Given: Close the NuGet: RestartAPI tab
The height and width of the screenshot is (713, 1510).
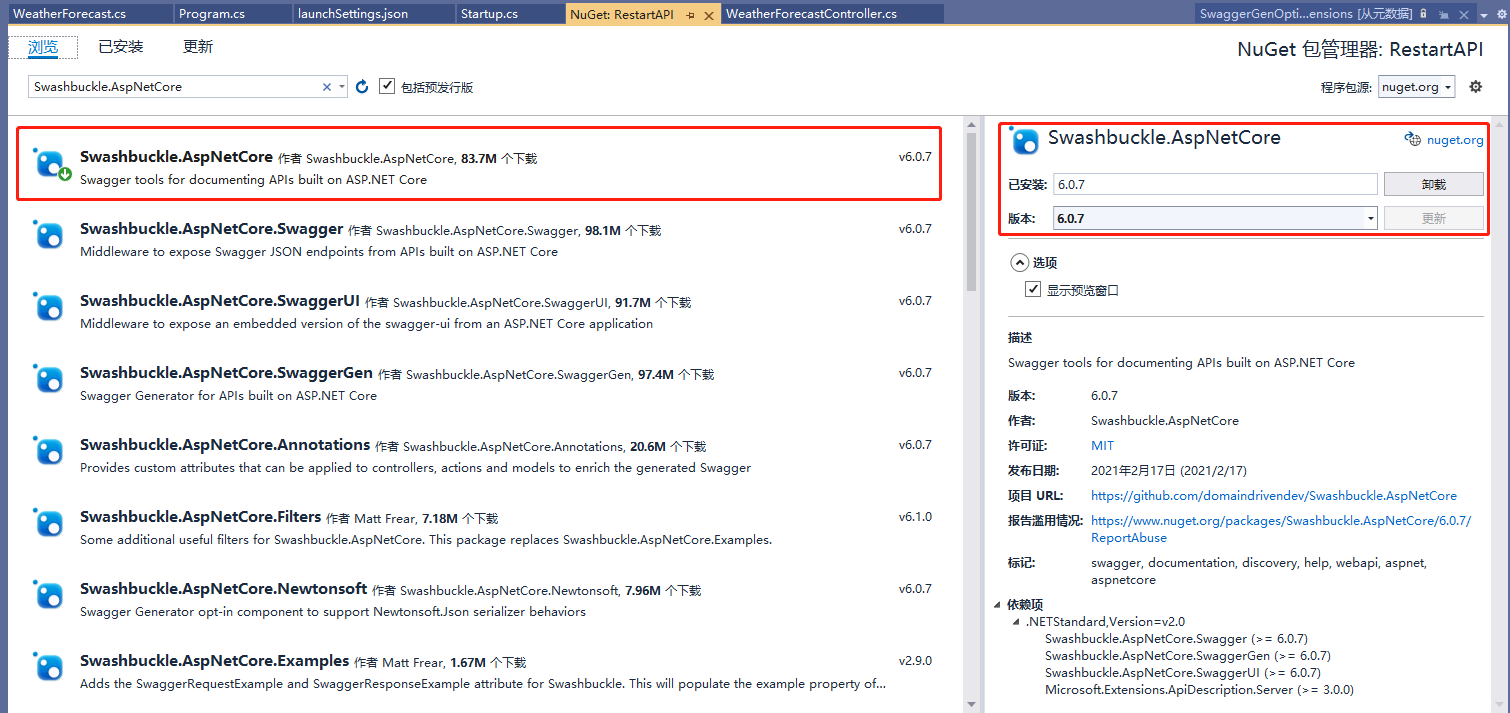Looking at the screenshot, I should coord(709,15).
